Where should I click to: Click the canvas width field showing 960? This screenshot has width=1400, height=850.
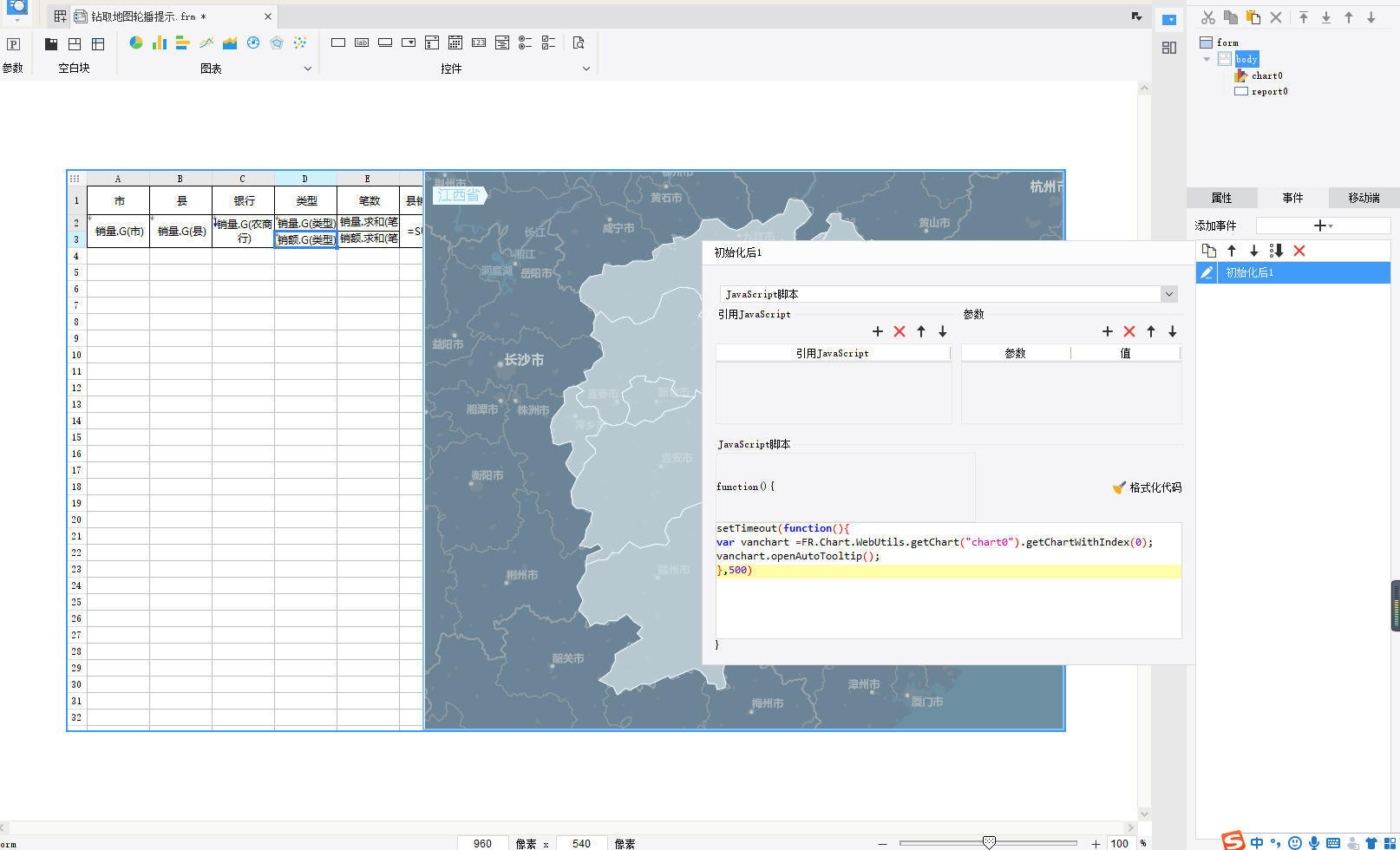pos(483,843)
